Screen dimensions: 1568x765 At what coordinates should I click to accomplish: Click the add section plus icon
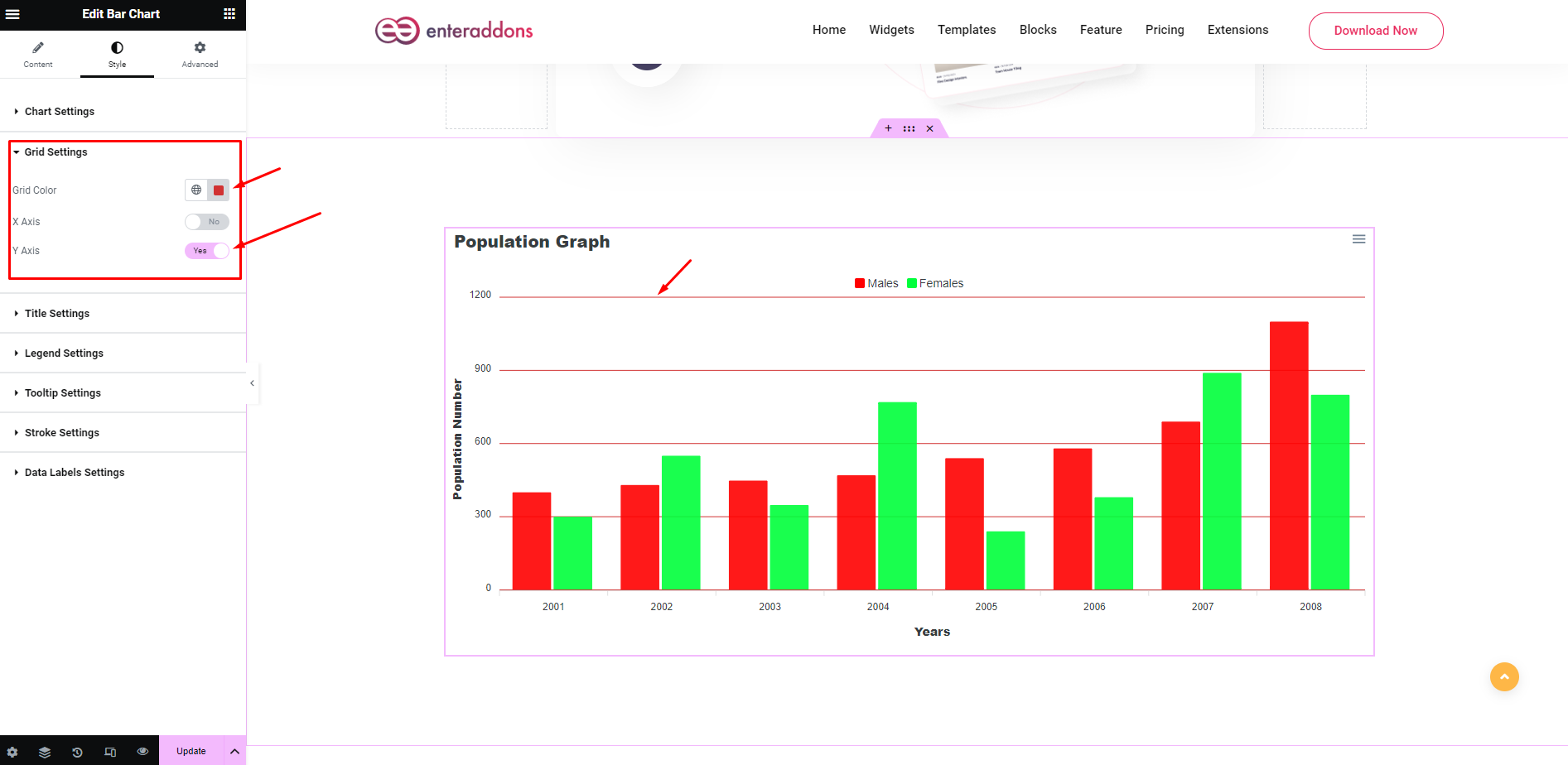[888, 128]
